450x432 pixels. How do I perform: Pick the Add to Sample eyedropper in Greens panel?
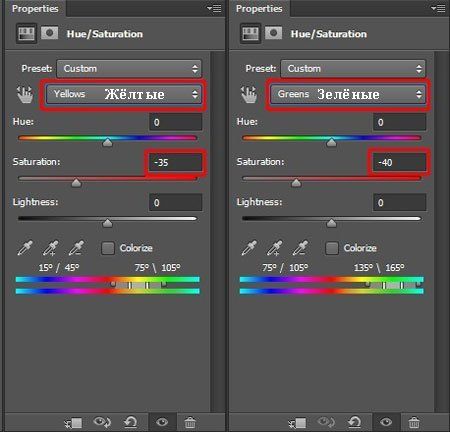[x=275, y=248]
